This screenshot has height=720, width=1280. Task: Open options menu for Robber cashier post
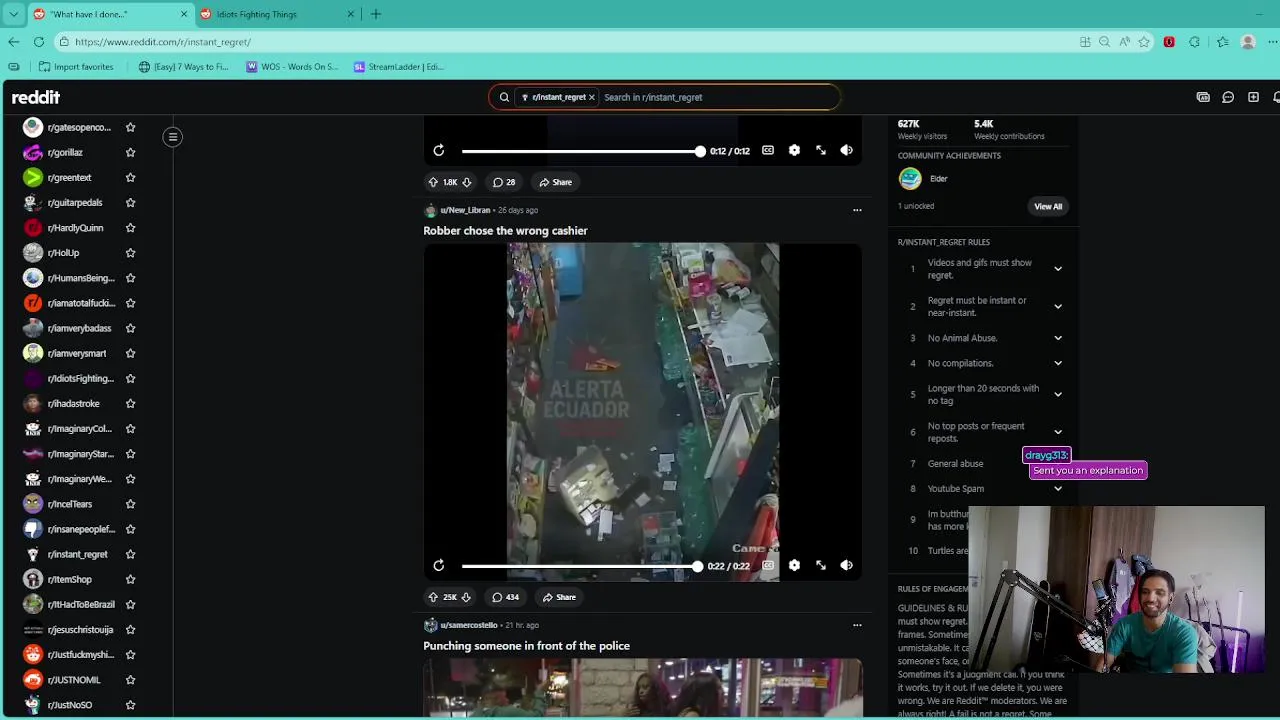point(857,210)
